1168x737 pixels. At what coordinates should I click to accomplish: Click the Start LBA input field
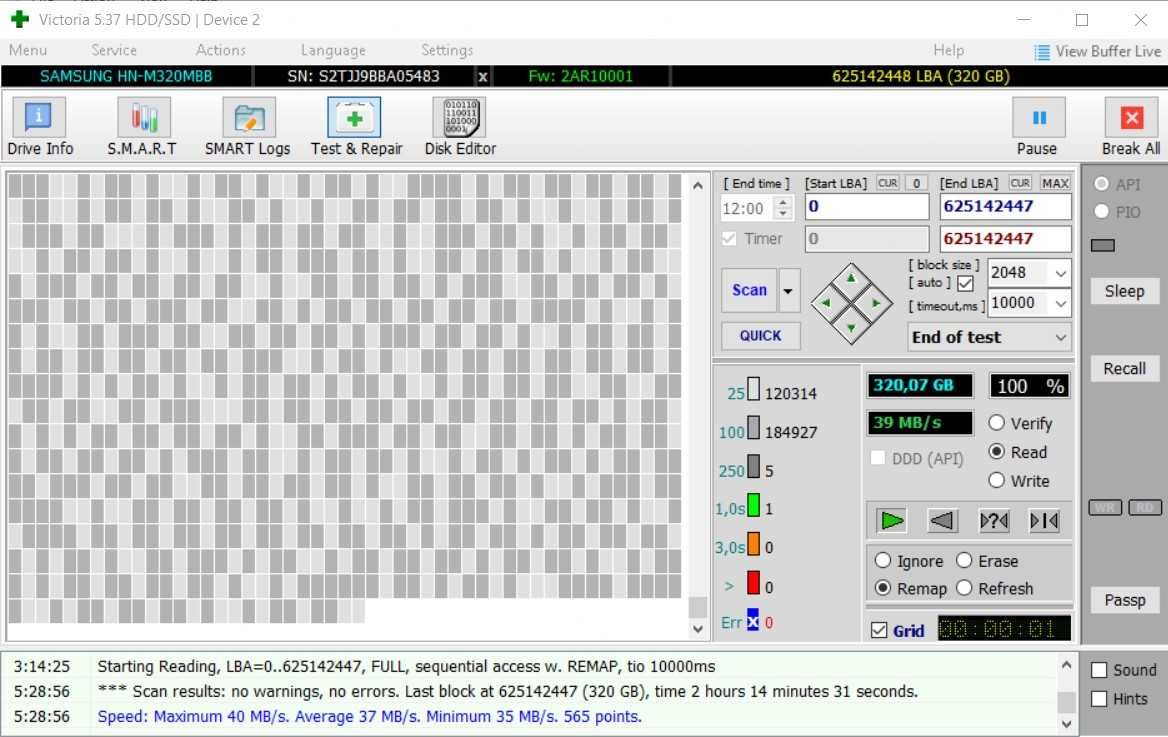coord(867,206)
